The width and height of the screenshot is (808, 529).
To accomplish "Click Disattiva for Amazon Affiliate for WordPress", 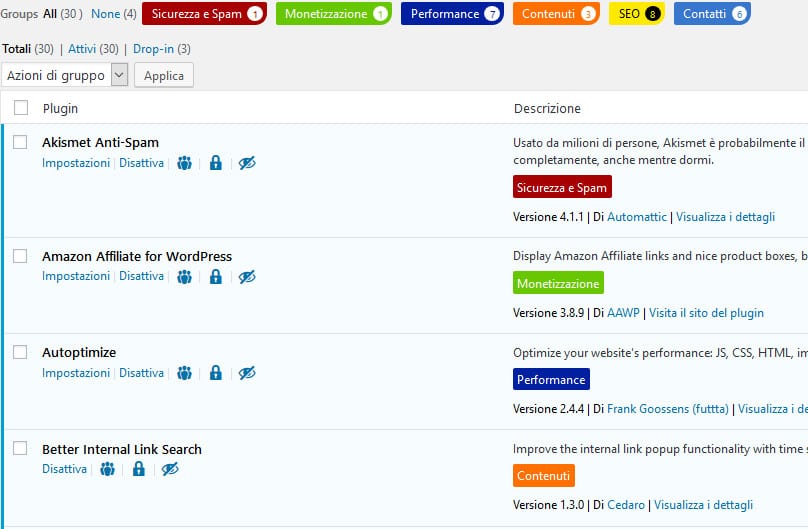I will [142, 276].
